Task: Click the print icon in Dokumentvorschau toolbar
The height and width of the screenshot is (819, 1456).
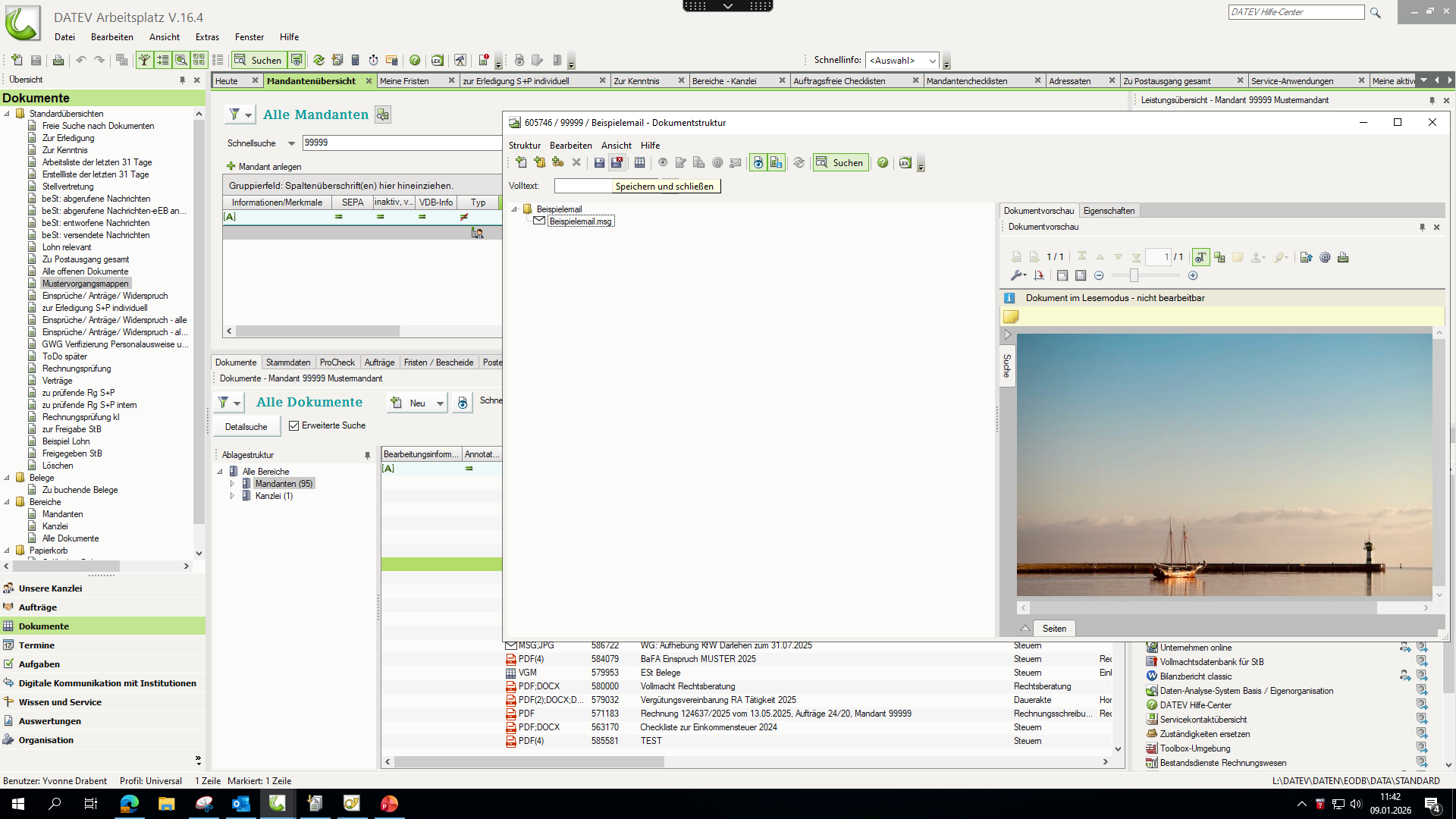Action: tap(1343, 258)
